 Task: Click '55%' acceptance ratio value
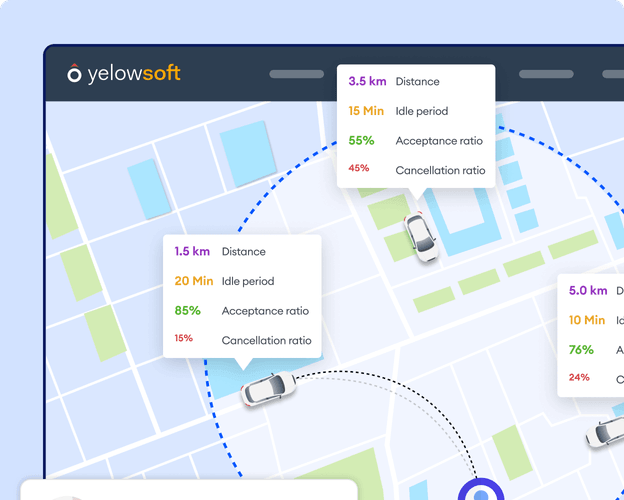pos(361,141)
